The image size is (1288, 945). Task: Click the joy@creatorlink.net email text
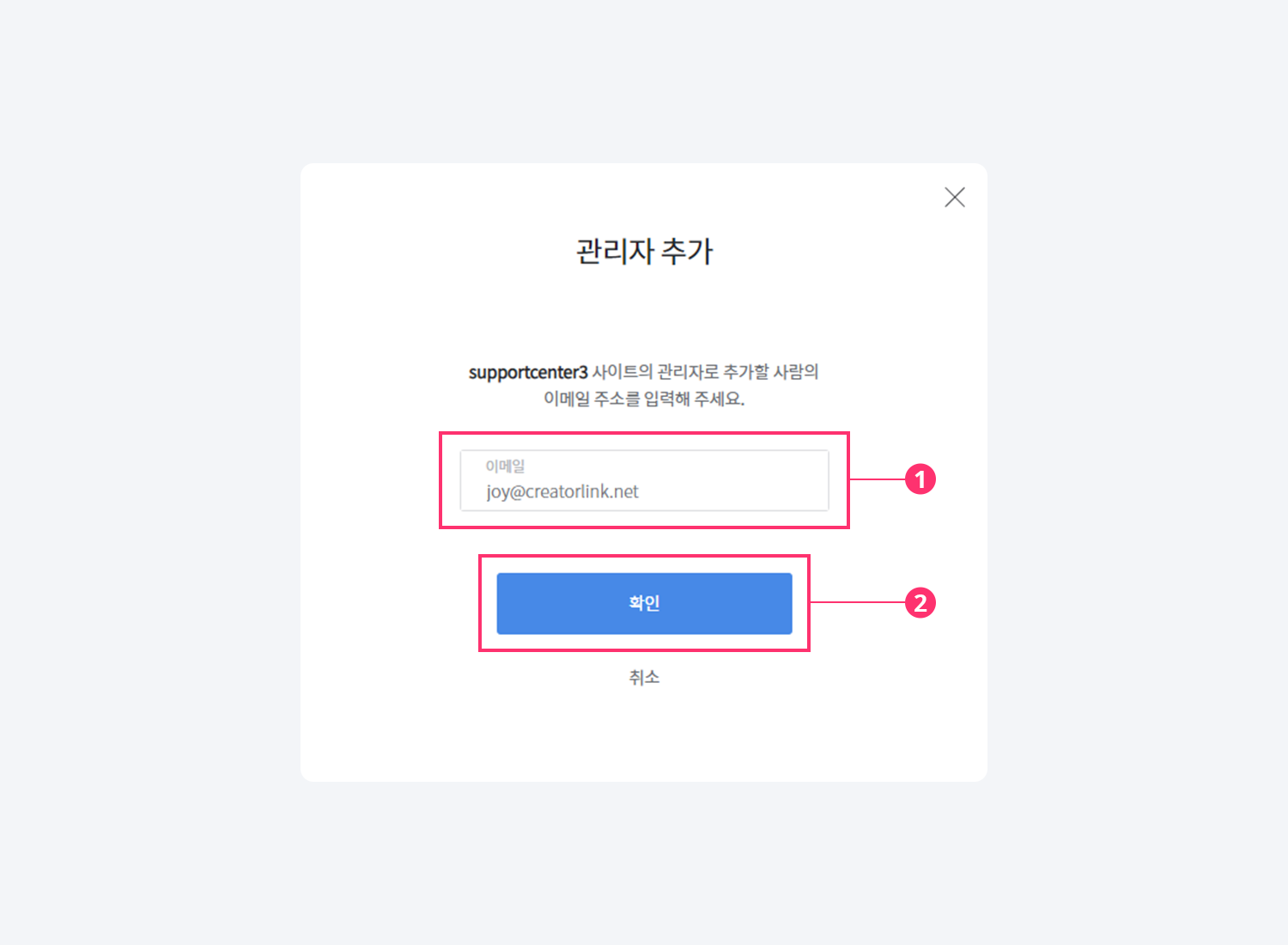(x=562, y=491)
